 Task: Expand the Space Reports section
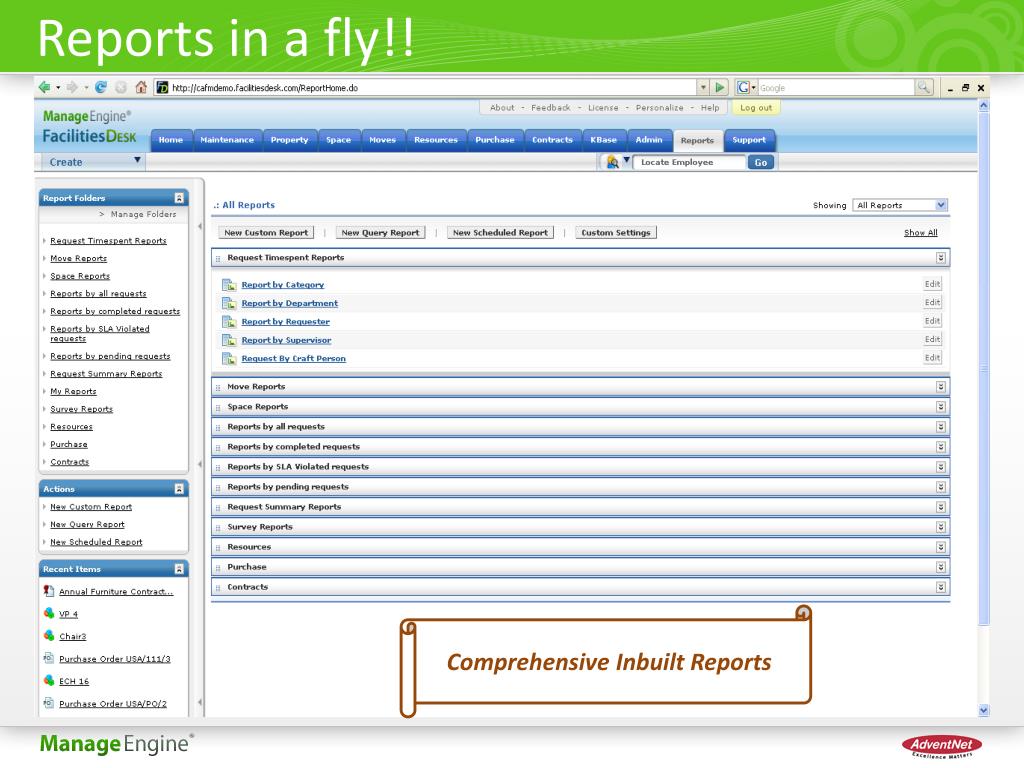pos(940,406)
